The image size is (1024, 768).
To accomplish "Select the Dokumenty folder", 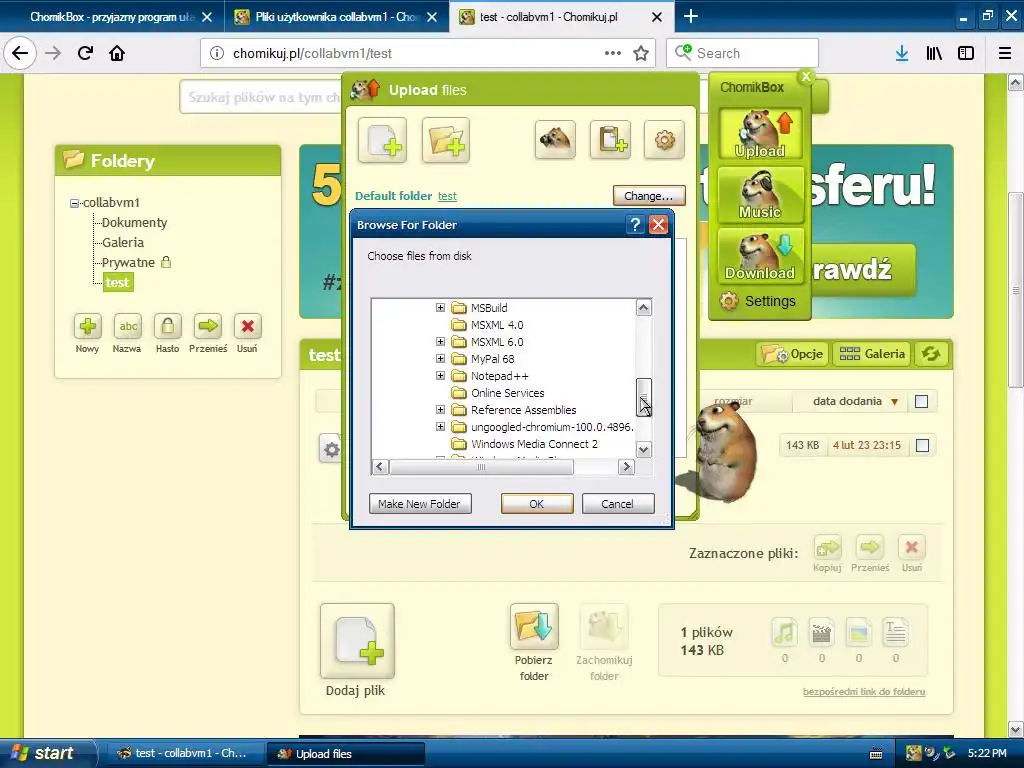I will point(135,223).
